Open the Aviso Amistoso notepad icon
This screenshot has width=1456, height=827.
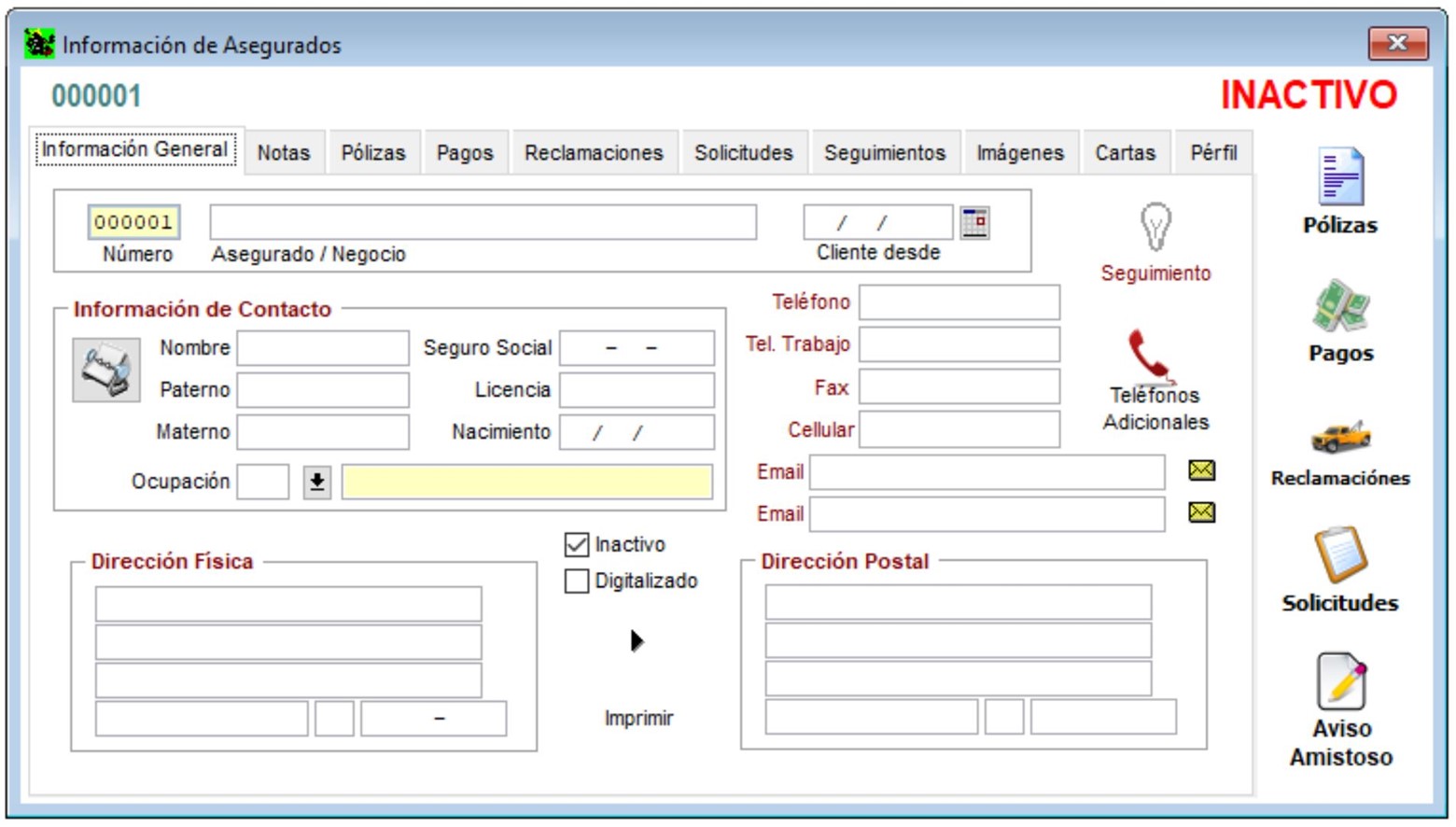(x=1341, y=681)
